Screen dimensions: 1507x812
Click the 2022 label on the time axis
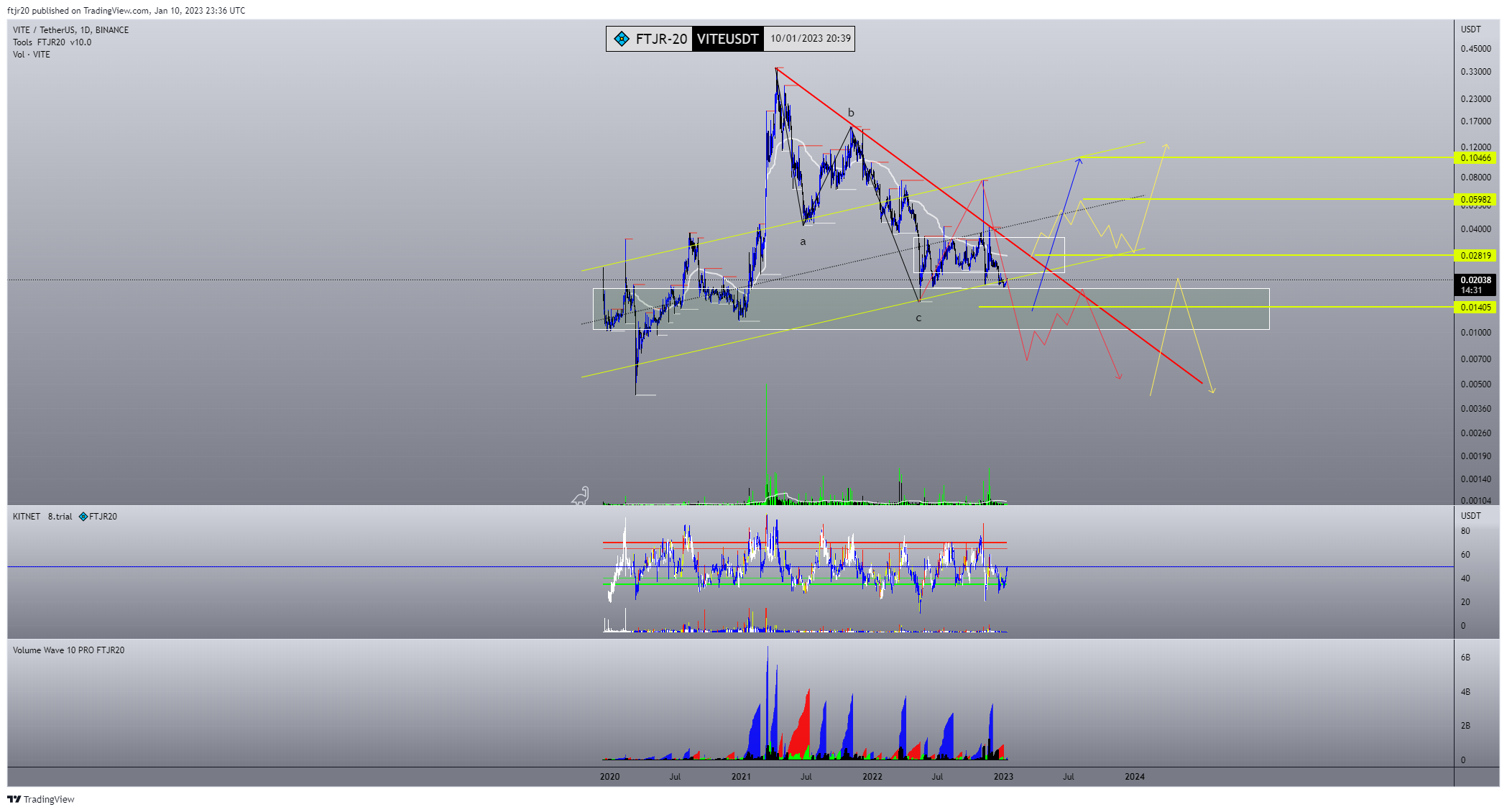click(872, 777)
